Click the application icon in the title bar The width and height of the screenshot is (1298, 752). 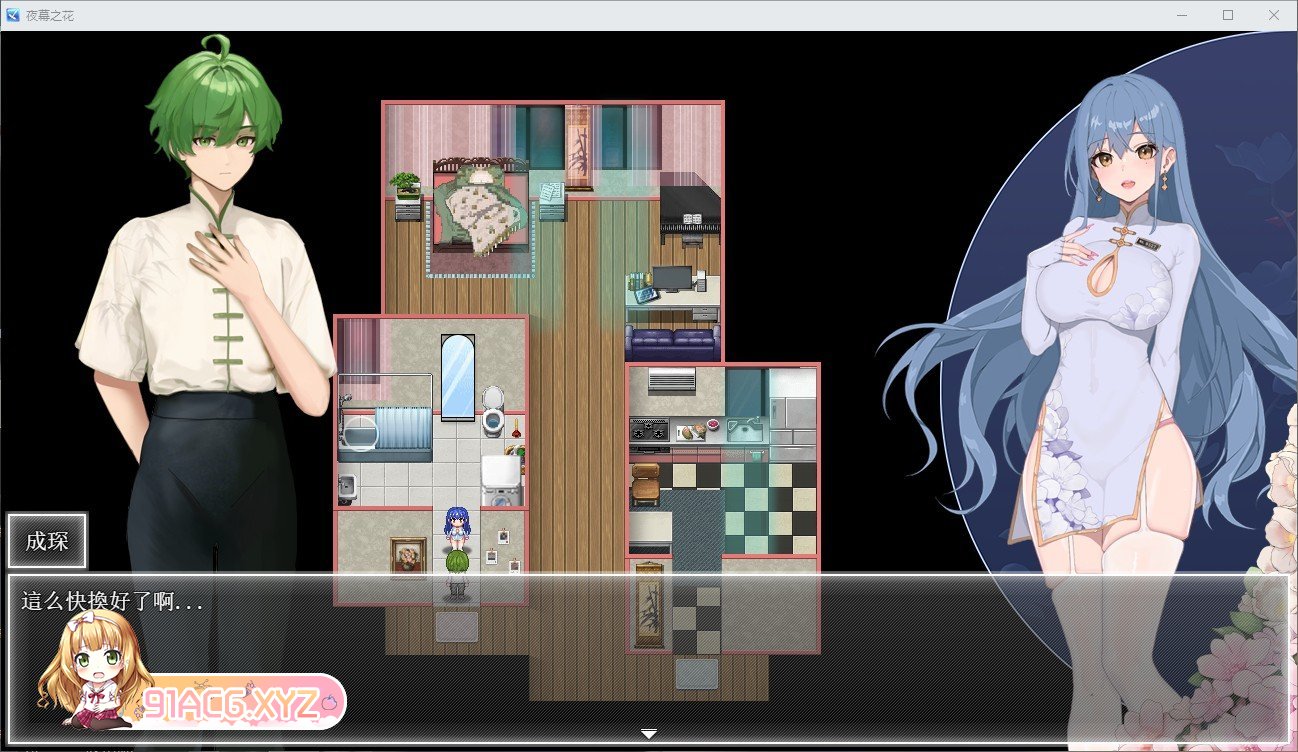click(13, 15)
